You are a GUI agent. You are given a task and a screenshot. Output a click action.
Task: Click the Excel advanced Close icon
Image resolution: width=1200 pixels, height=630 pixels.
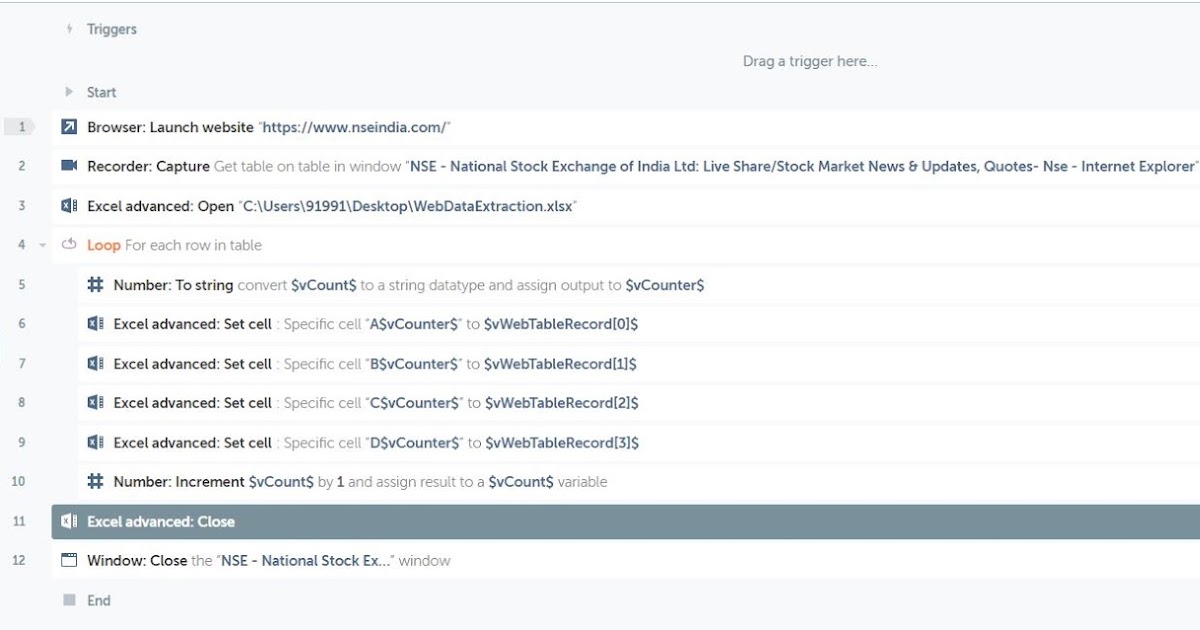click(69, 522)
